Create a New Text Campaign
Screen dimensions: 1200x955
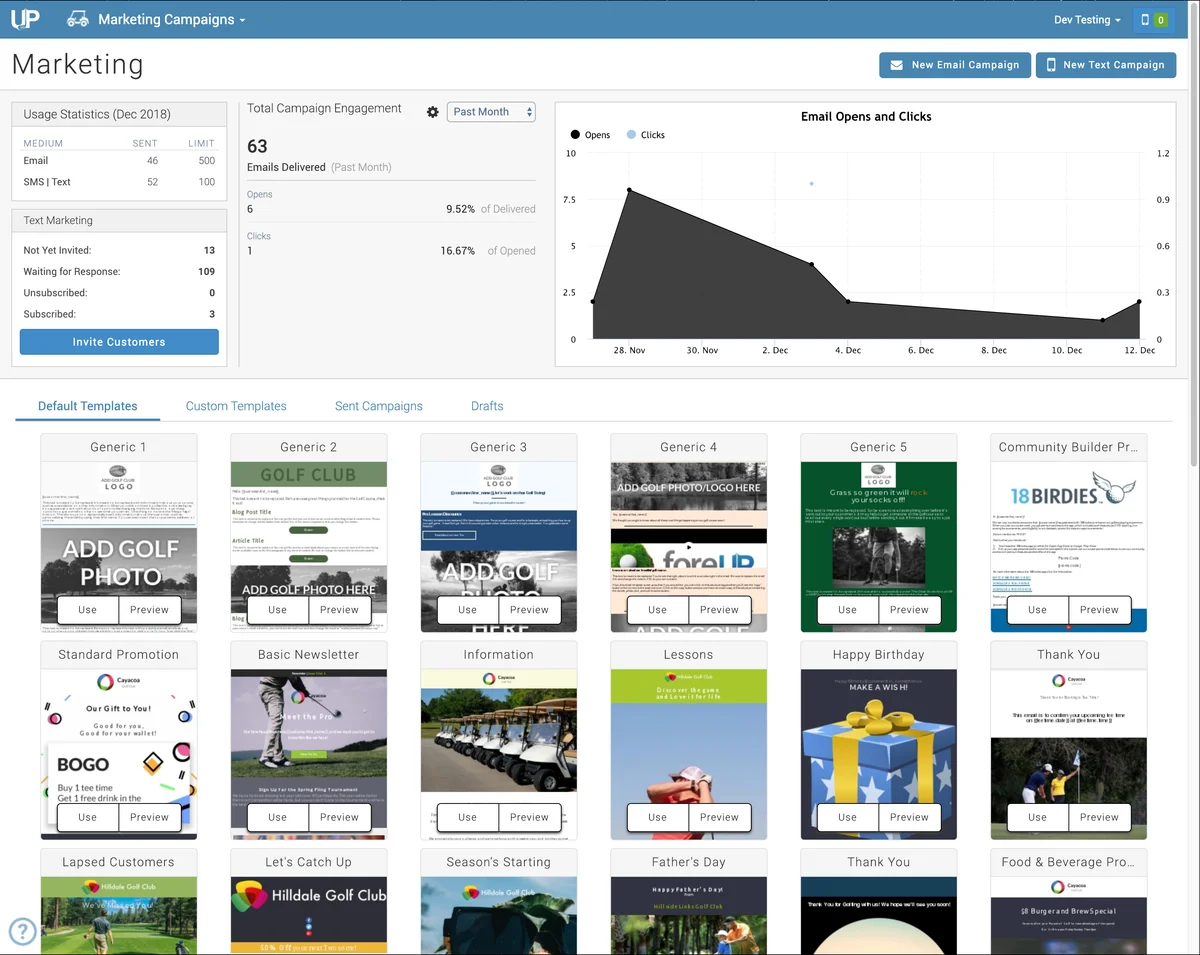pyautogui.click(x=1105, y=64)
